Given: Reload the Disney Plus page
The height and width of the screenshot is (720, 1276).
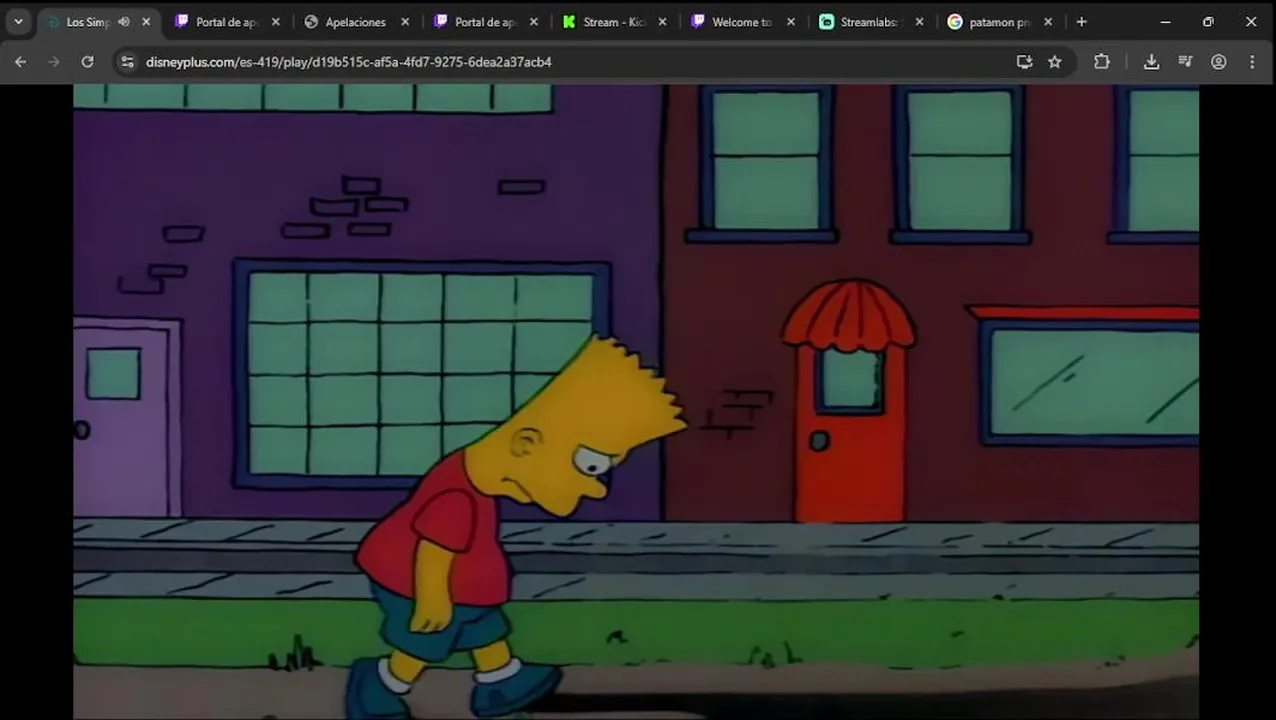Looking at the screenshot, I should (x=87, y=62).
